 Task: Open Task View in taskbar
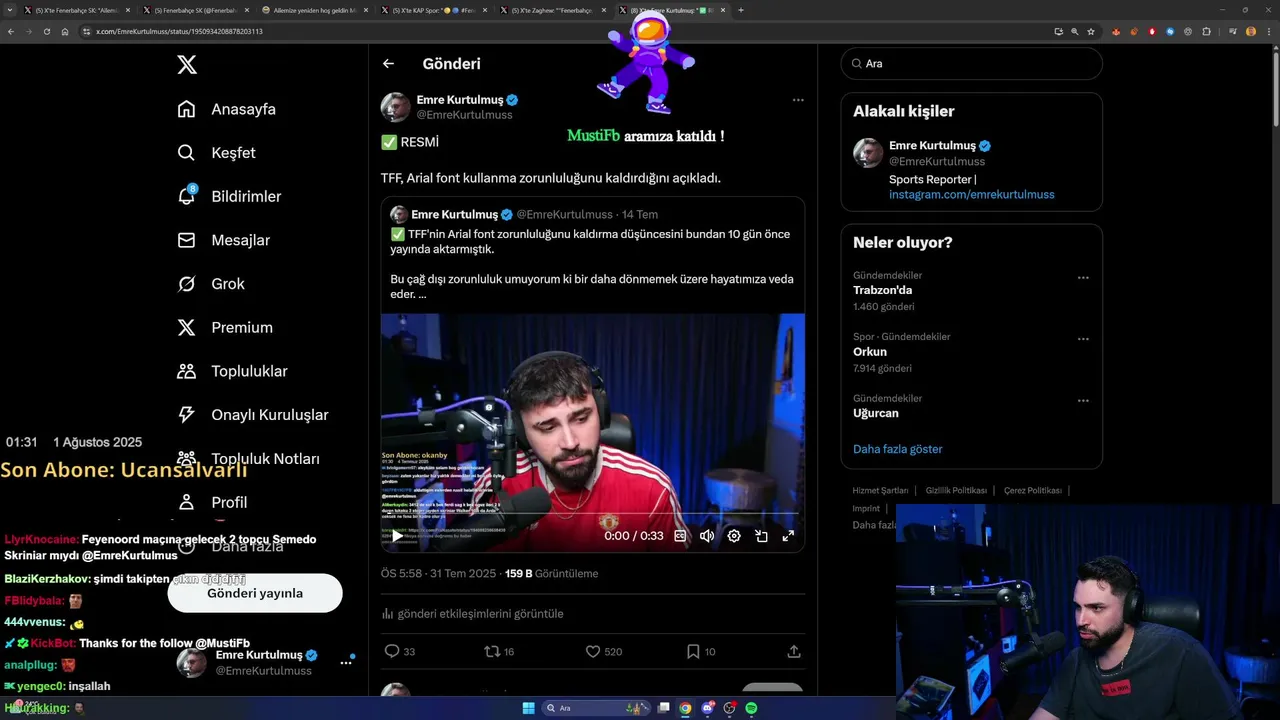pos(663,708)
